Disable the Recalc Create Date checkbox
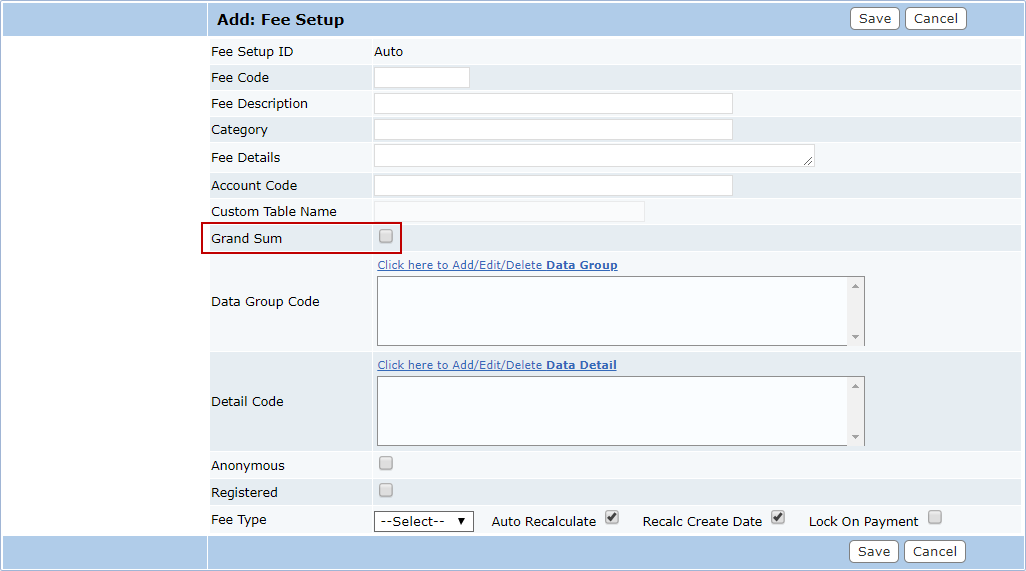Viewport: 1026px width, 571px height. click(778, 518)
